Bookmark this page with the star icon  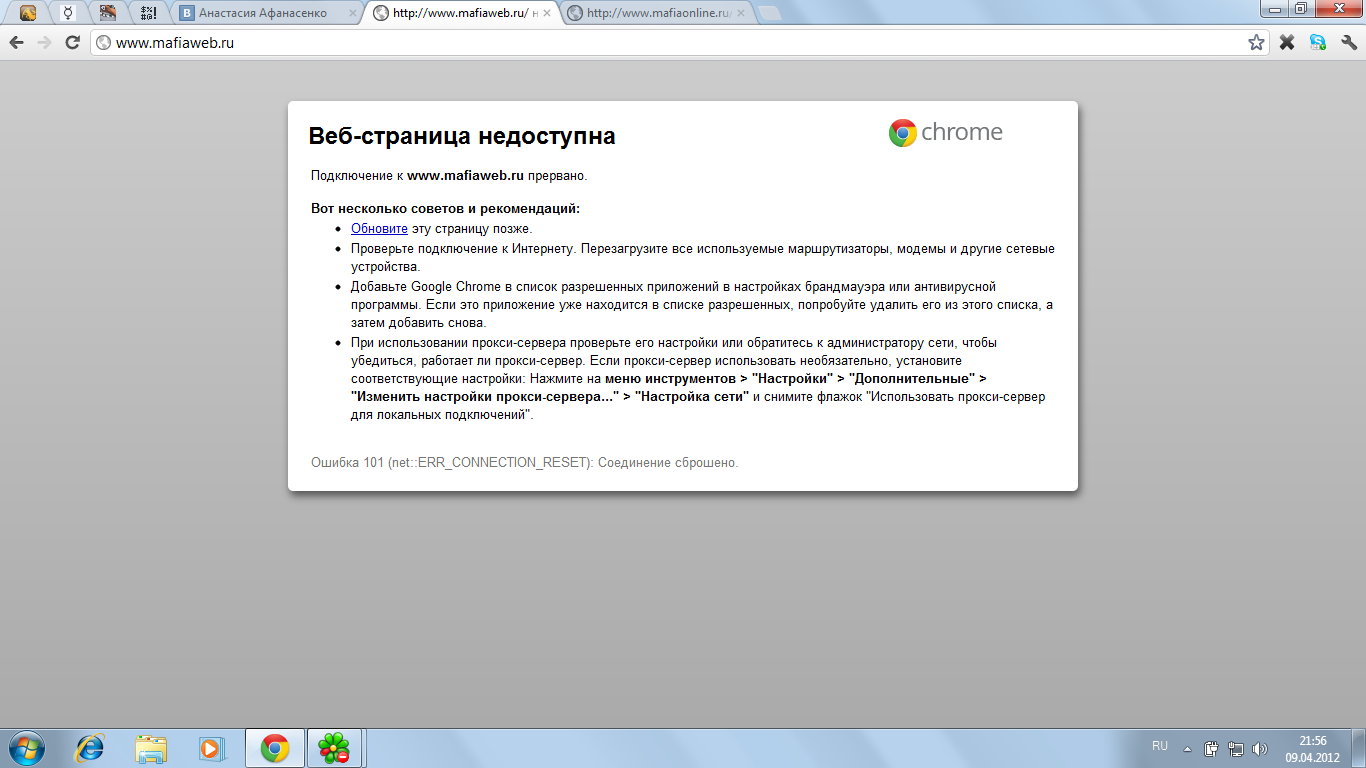[x=1256, y=42]
